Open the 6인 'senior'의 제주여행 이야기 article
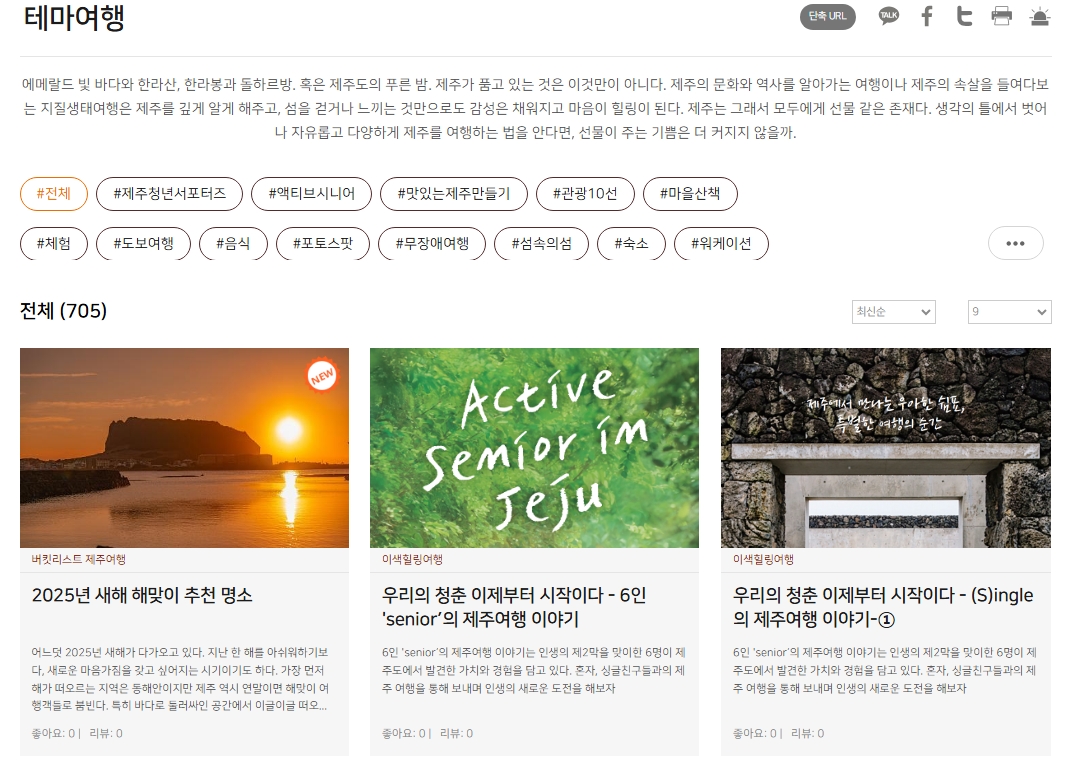 (514, 607)
